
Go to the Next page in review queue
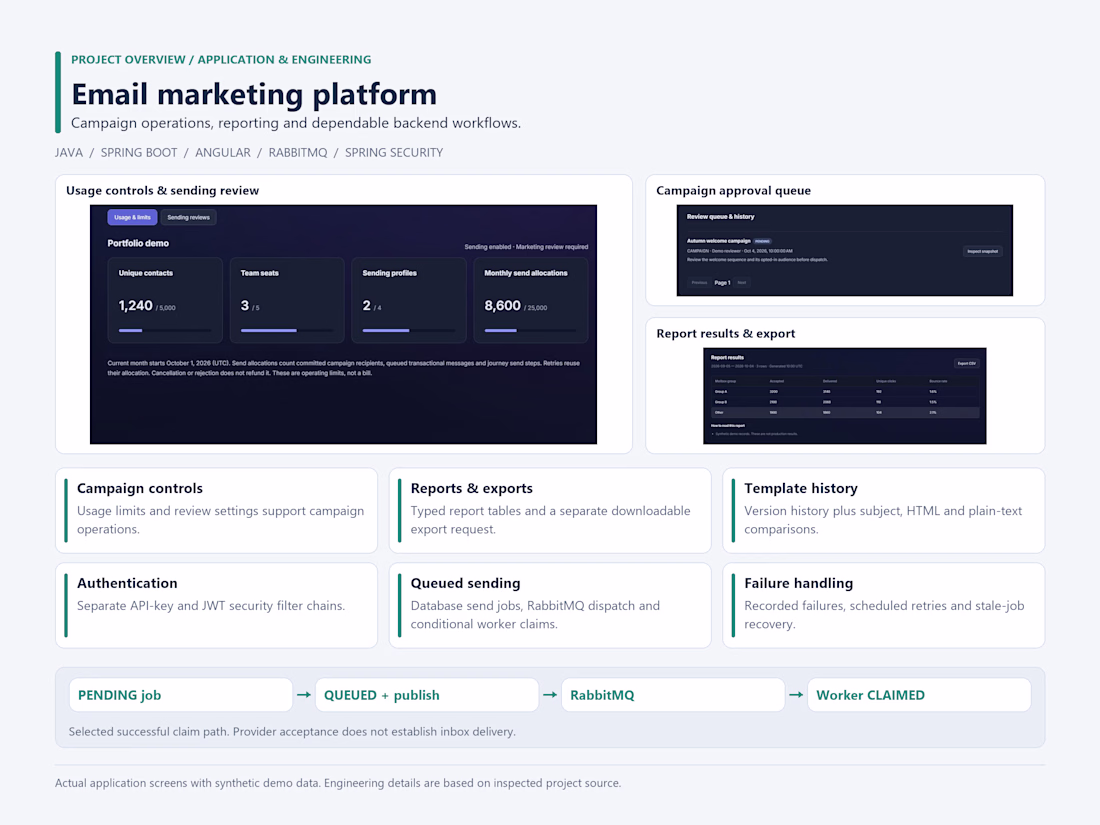[x=742, y=283]
